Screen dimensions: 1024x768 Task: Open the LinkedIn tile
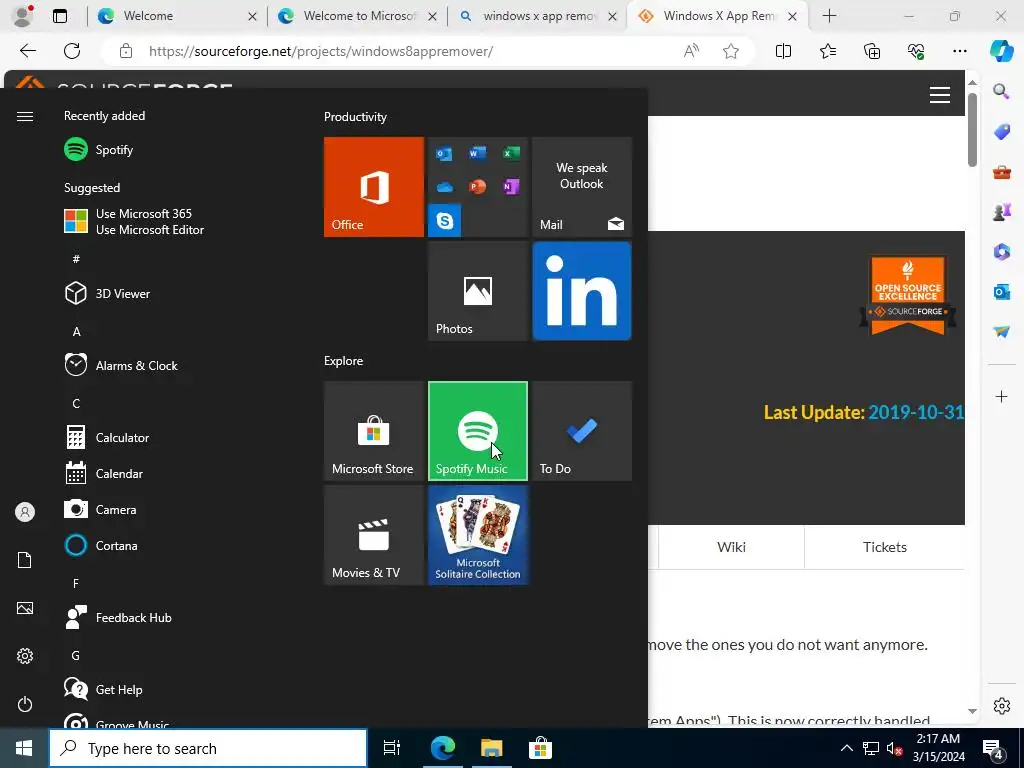(582, 291)
